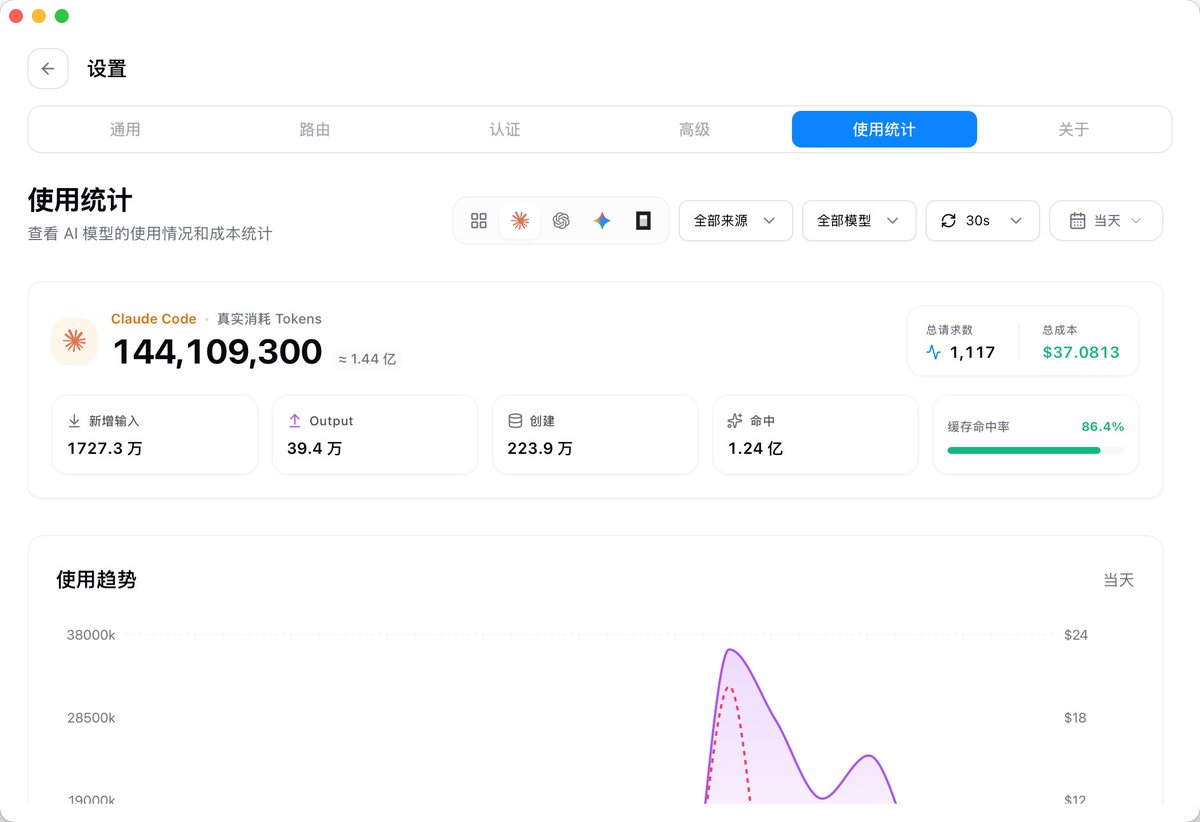
Task: Click the $18 cost axis label
Action: [x=1075, y=718]
